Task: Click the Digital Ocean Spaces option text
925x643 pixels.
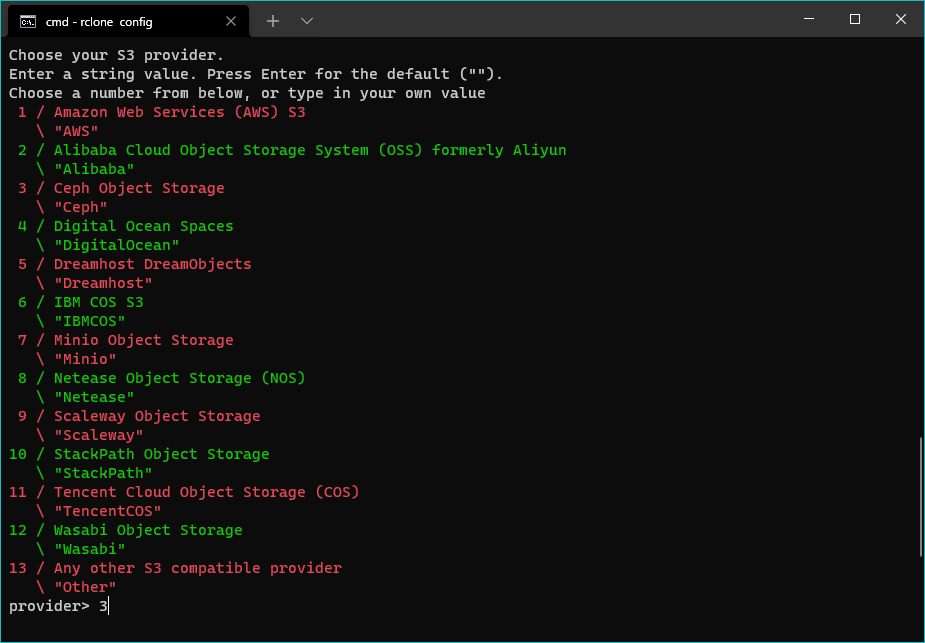Action: coord(143,226)
